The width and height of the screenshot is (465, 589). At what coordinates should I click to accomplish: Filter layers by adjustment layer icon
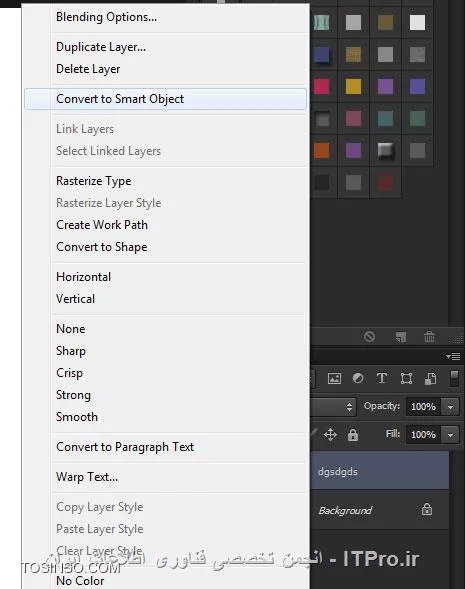[358, 378]
